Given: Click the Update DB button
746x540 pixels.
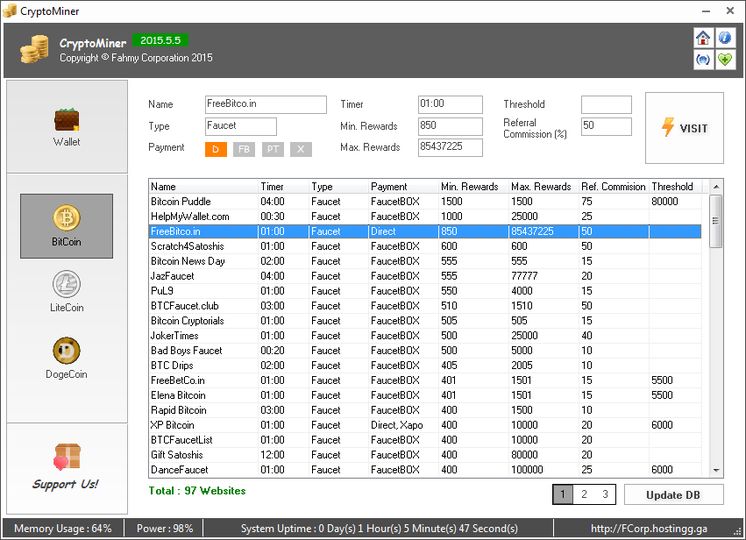Looking at the screenshot, I should click(674, 495).
